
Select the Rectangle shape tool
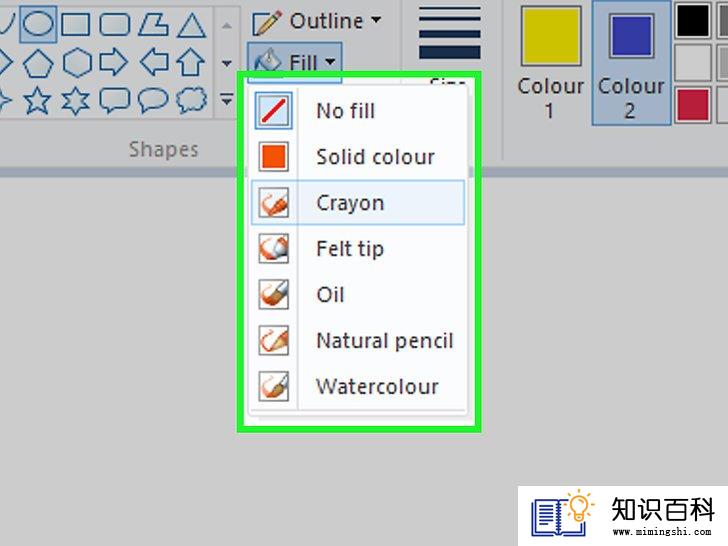coord(76,24)
